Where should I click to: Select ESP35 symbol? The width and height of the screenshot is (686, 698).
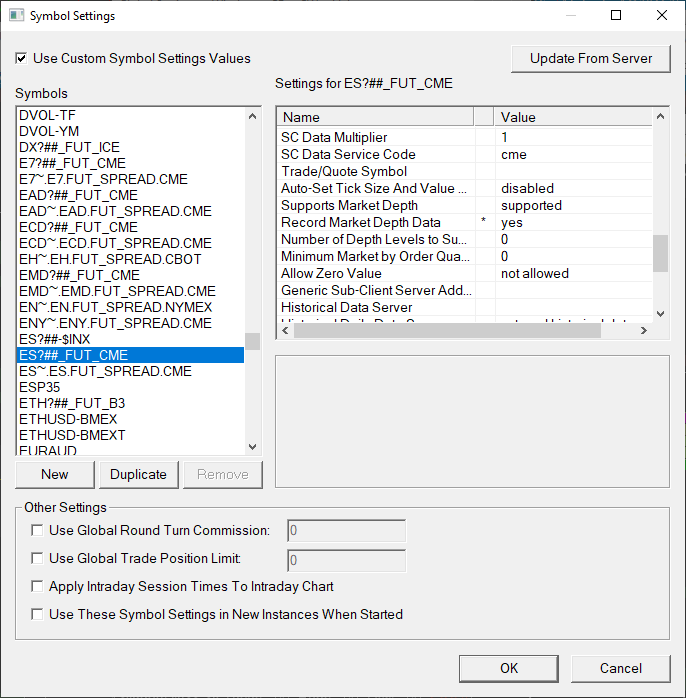(130, 387)
